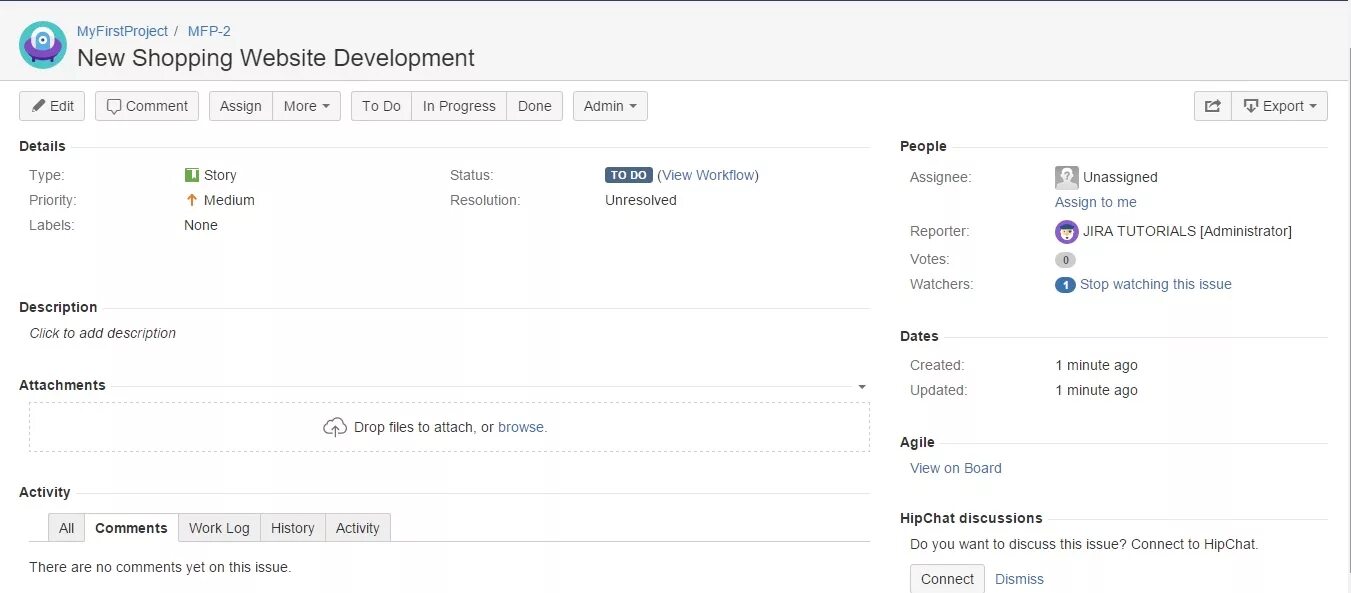
Task: Click the share issue icon button
Action: coord(1212,106)
